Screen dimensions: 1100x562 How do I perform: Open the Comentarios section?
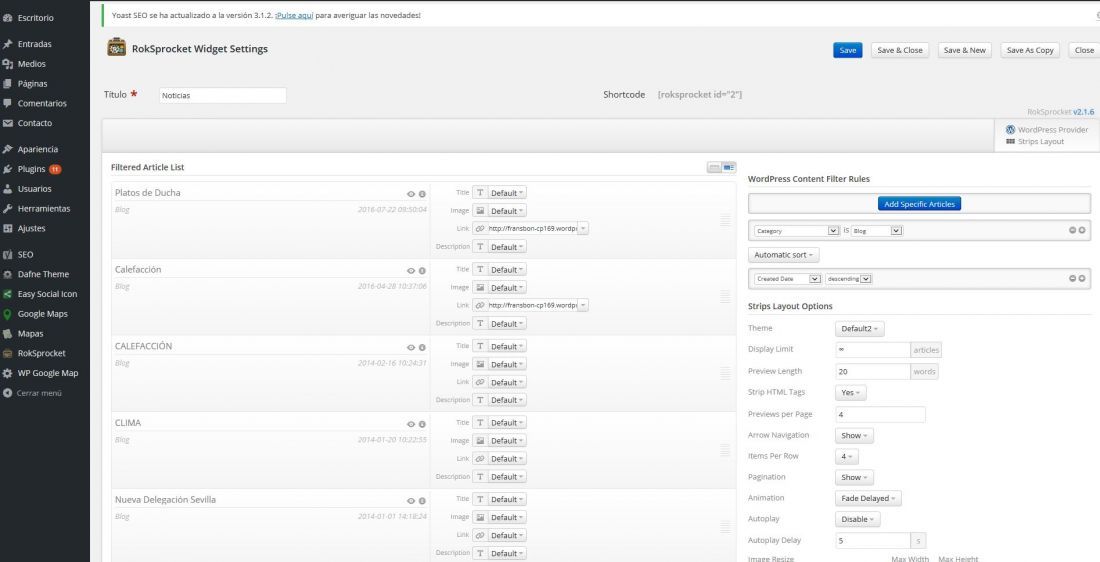(x=42, y=103)
